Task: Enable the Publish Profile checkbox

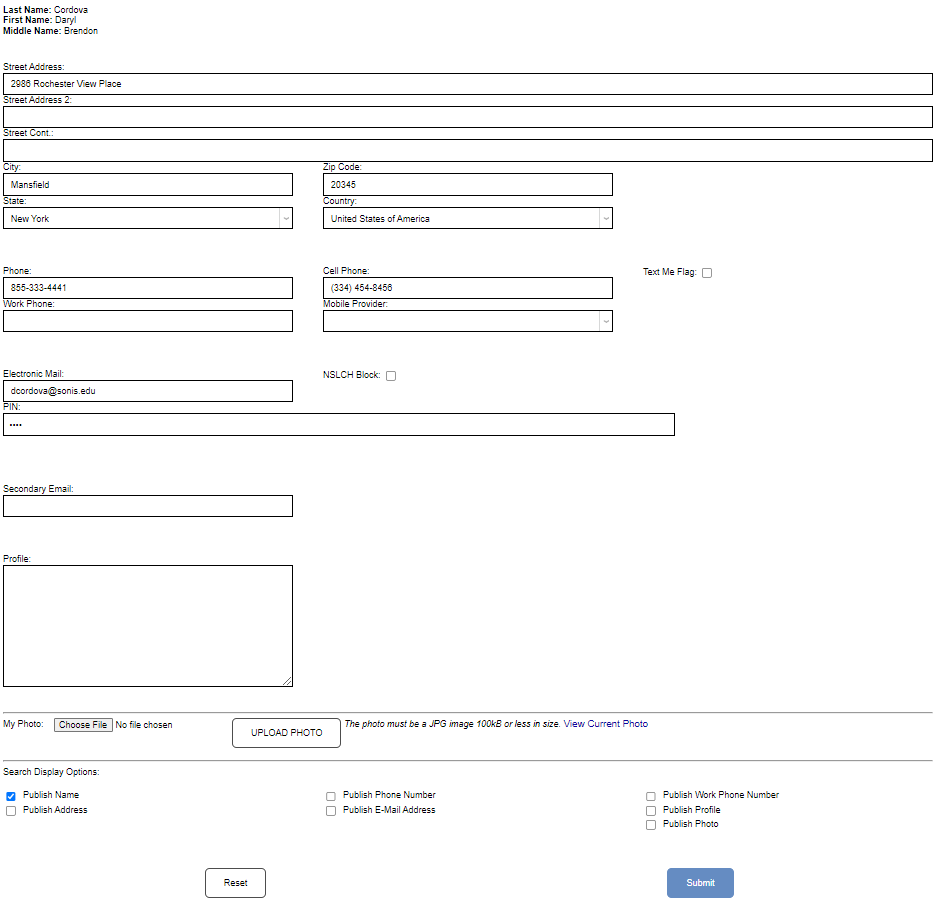Action: [651, 810]
